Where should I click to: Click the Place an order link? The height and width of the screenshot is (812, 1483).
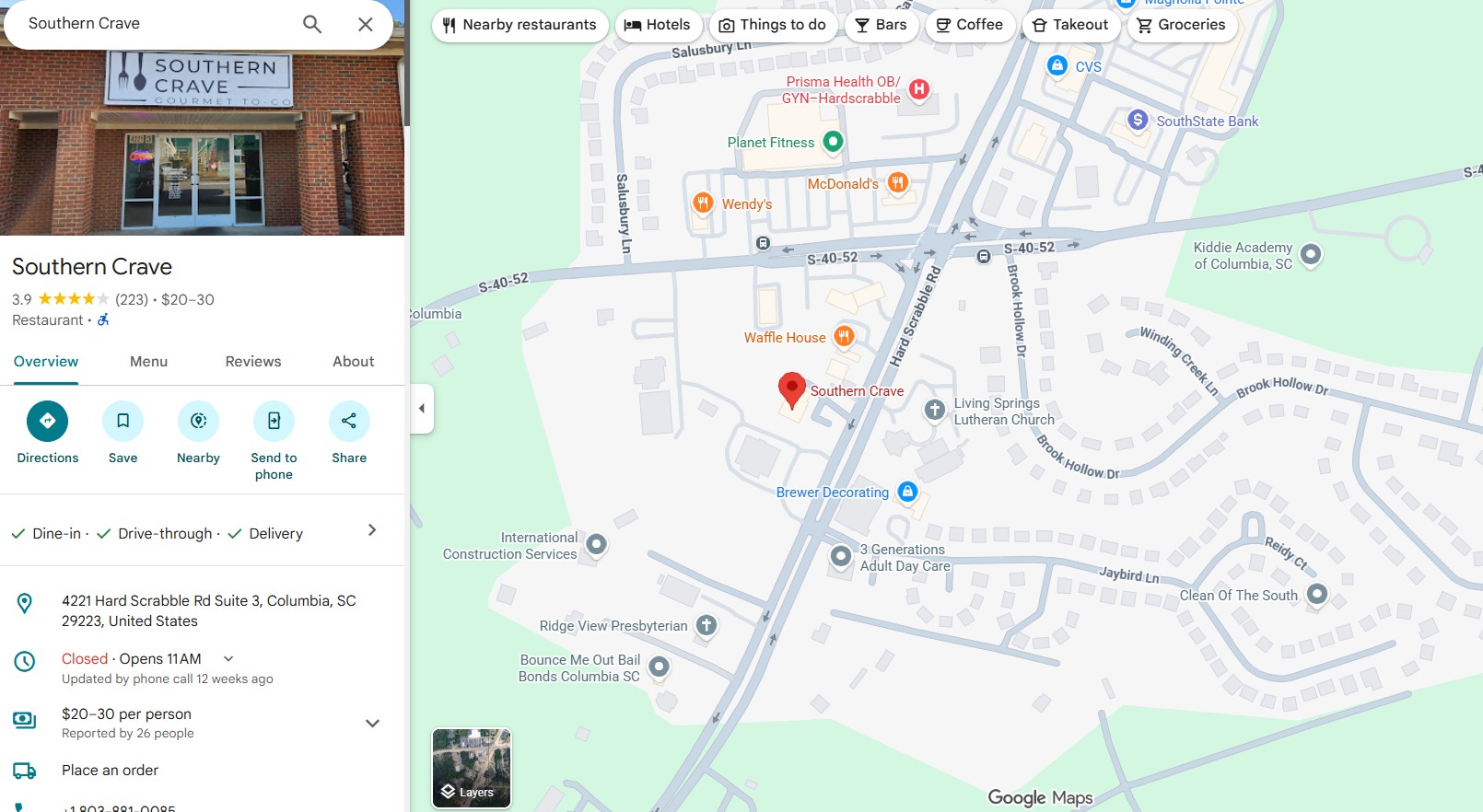click(110, 770)
